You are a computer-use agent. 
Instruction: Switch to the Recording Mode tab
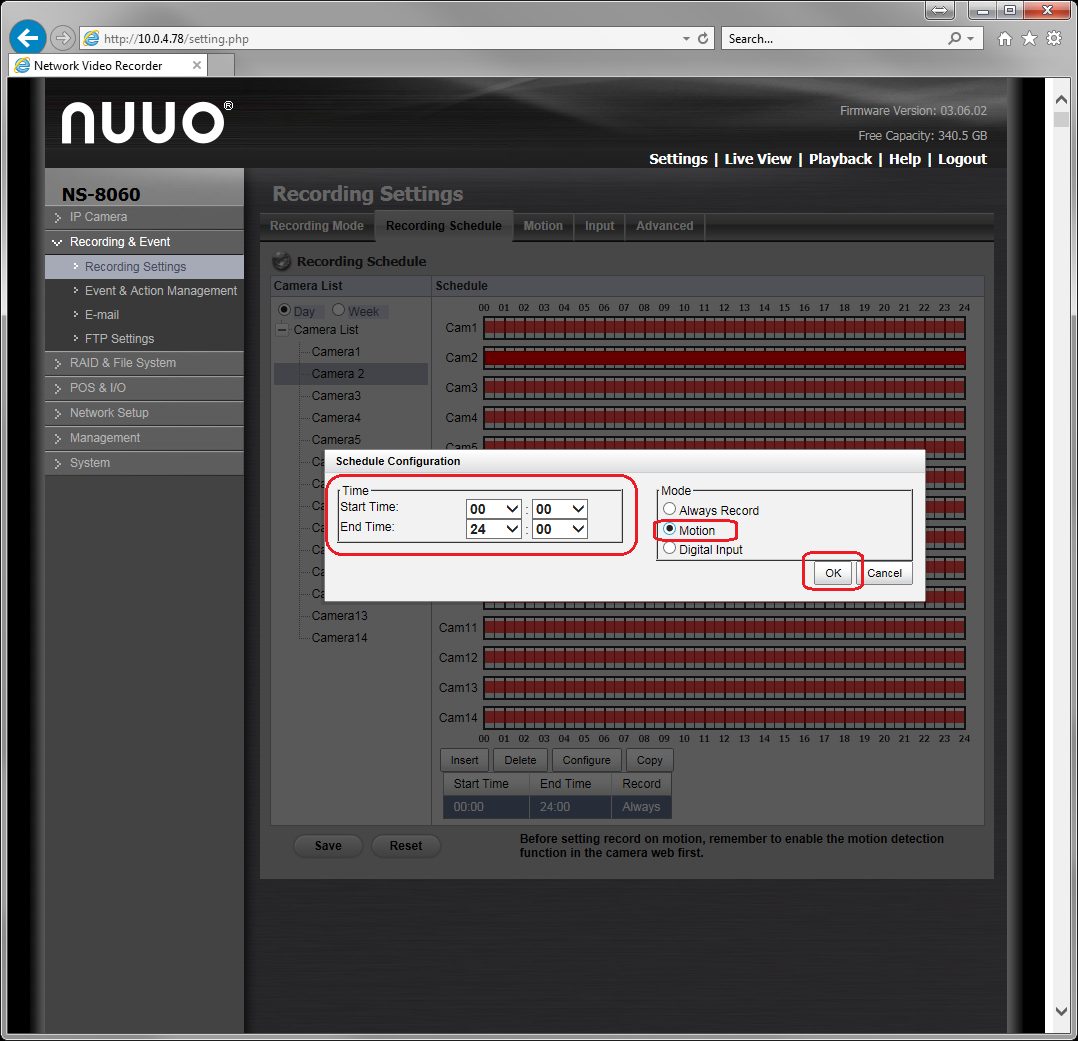tap(317, 226)
